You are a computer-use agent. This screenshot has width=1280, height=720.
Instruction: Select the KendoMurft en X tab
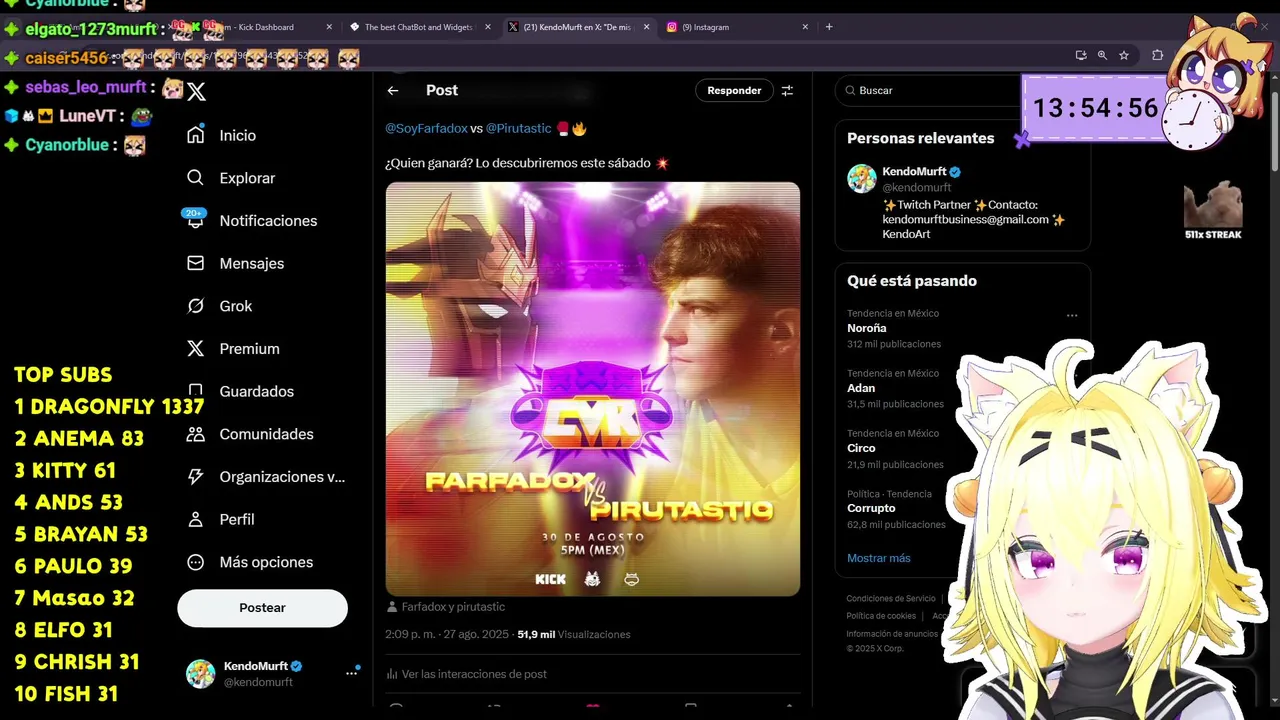(x=578, y=27)
